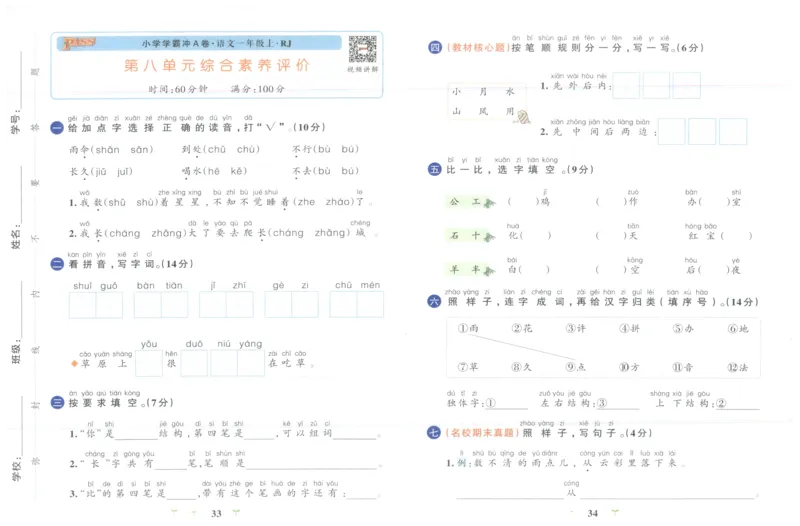This screenshot has width=800, height=526.
Task: Click the page number 34
Action: [x=592, y=513]
